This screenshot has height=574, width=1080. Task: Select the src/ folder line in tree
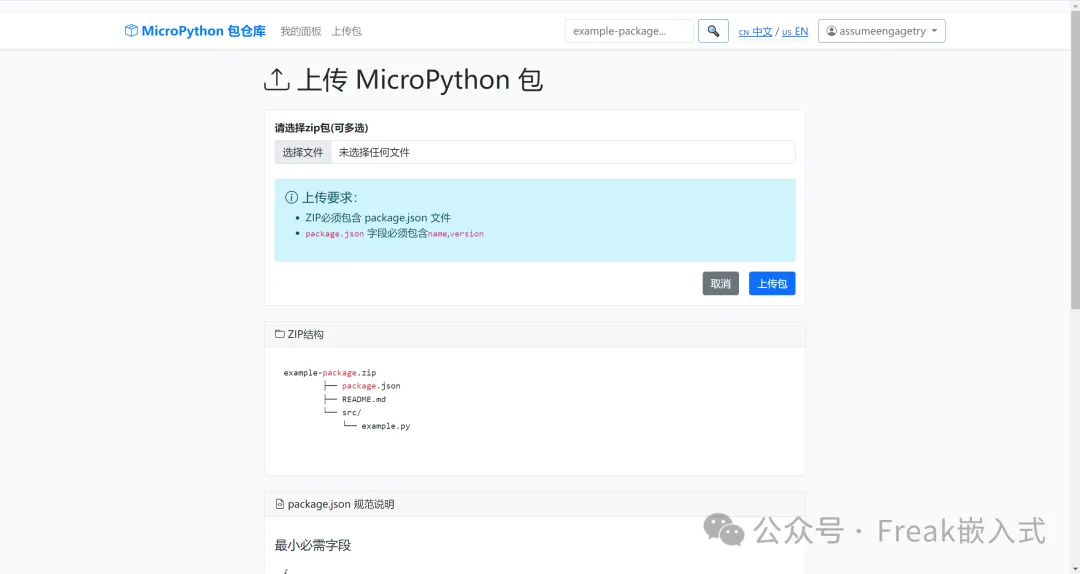coord(351,412)
